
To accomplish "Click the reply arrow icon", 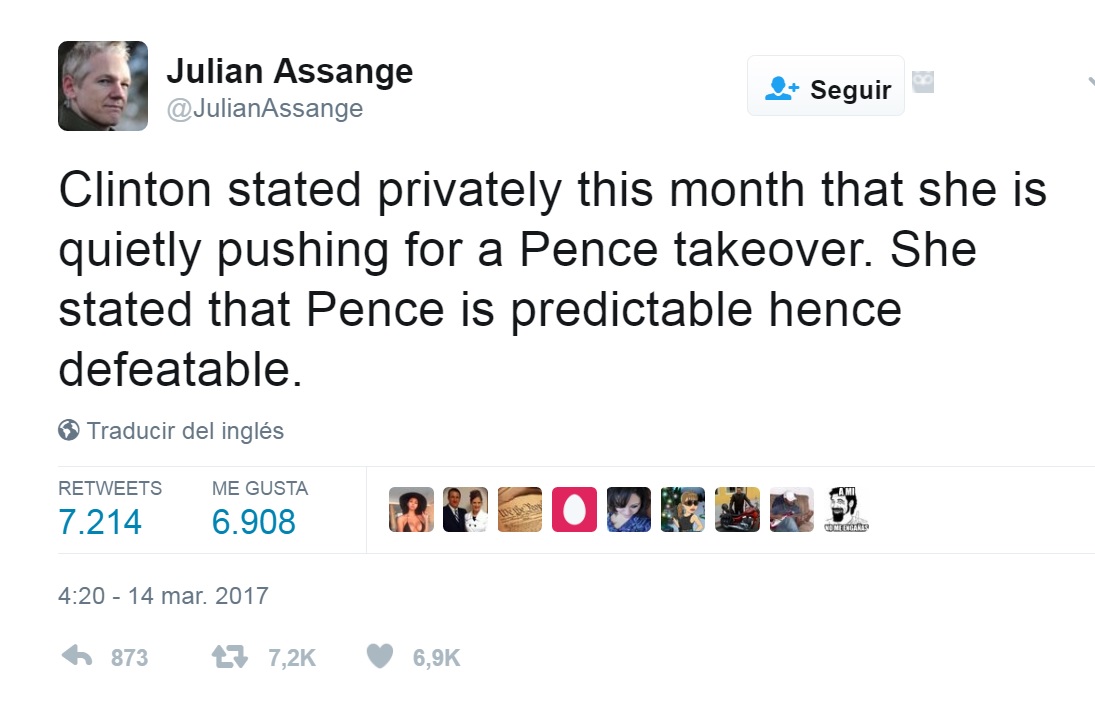I will (77, 656).
